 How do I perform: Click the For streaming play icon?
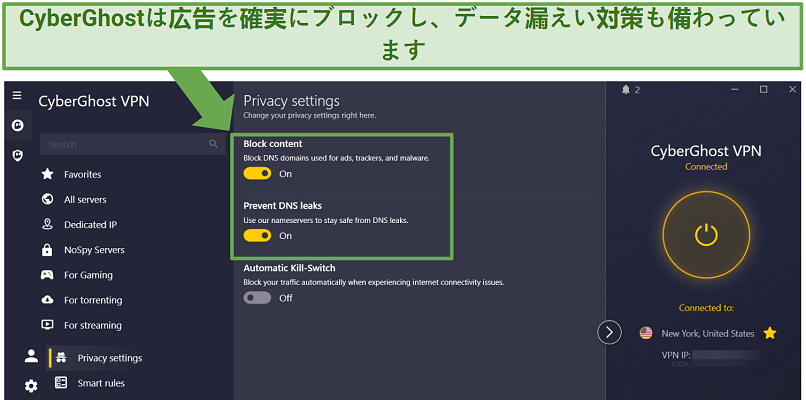point(47,325)
